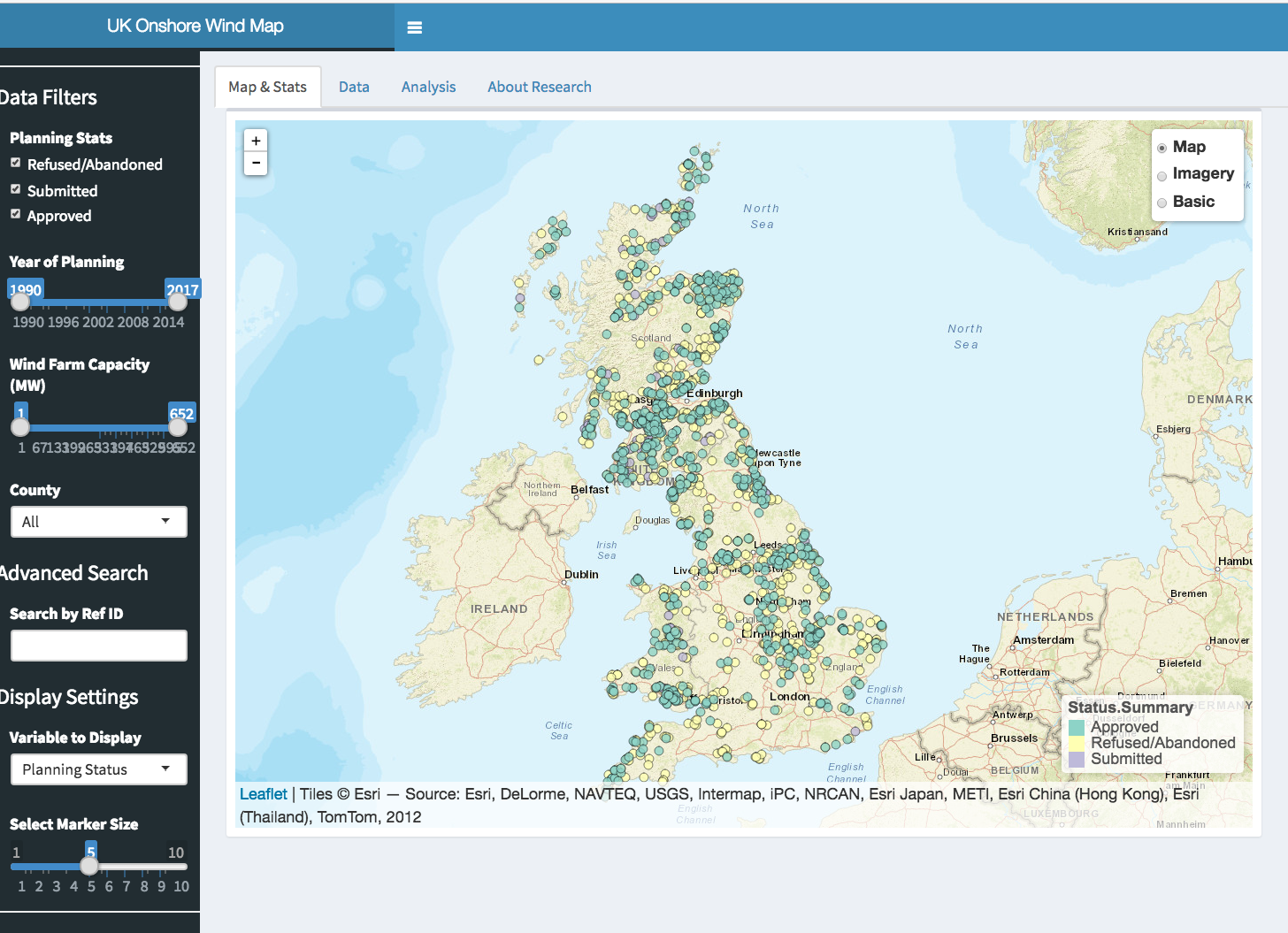
Task: Select the Imagery basemap option
Action: click(1162, 176)
